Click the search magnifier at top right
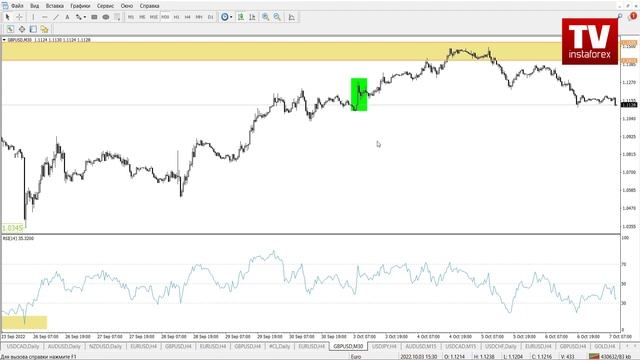640x360 pixels. click(x=620, y=16)
